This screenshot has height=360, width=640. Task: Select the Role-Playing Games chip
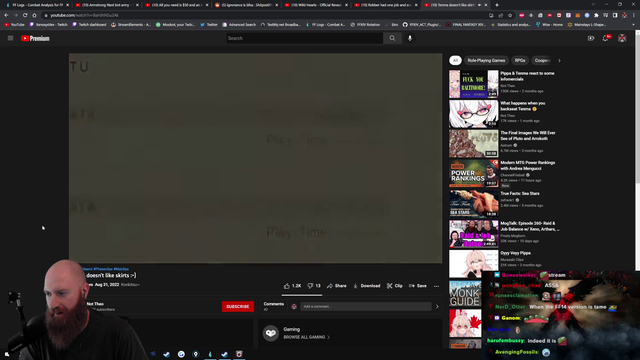point(486,60)
